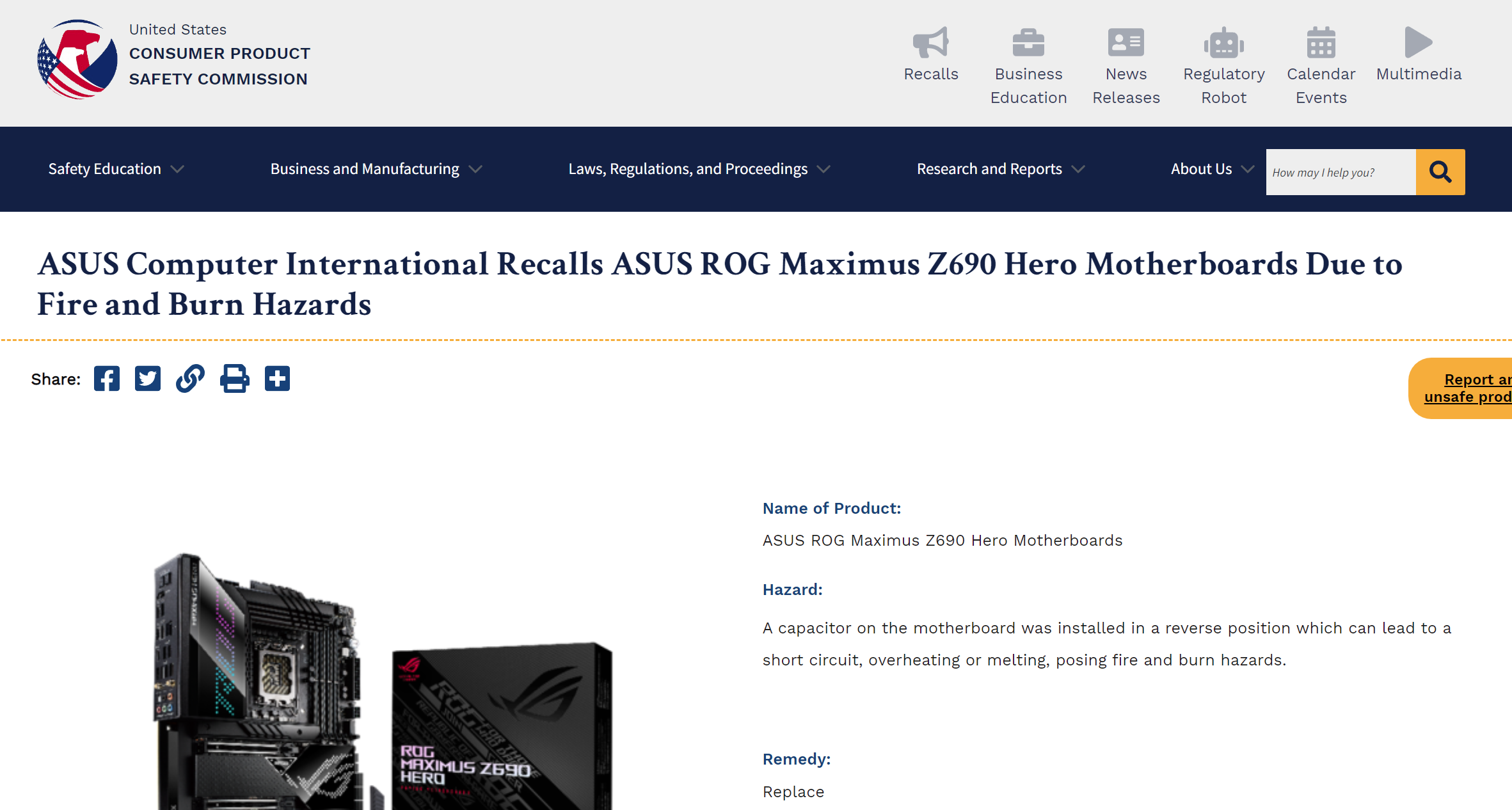
Task: Click the Calendar Events icon
Action: coord(1321,43)
